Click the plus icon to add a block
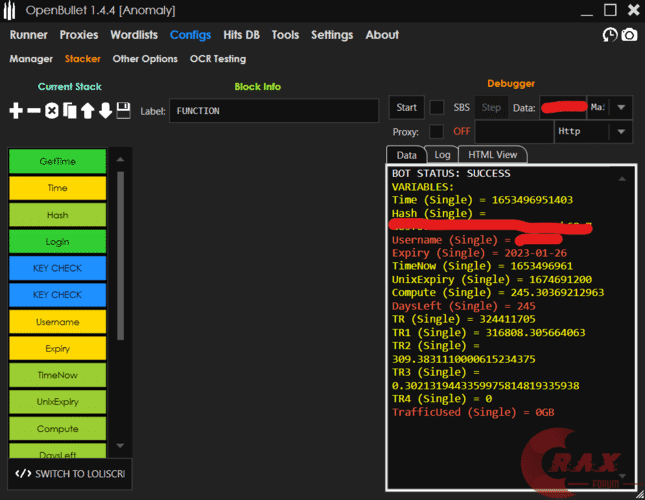Image resolution: width=645 pixels, height=500 pixels. 16,110
